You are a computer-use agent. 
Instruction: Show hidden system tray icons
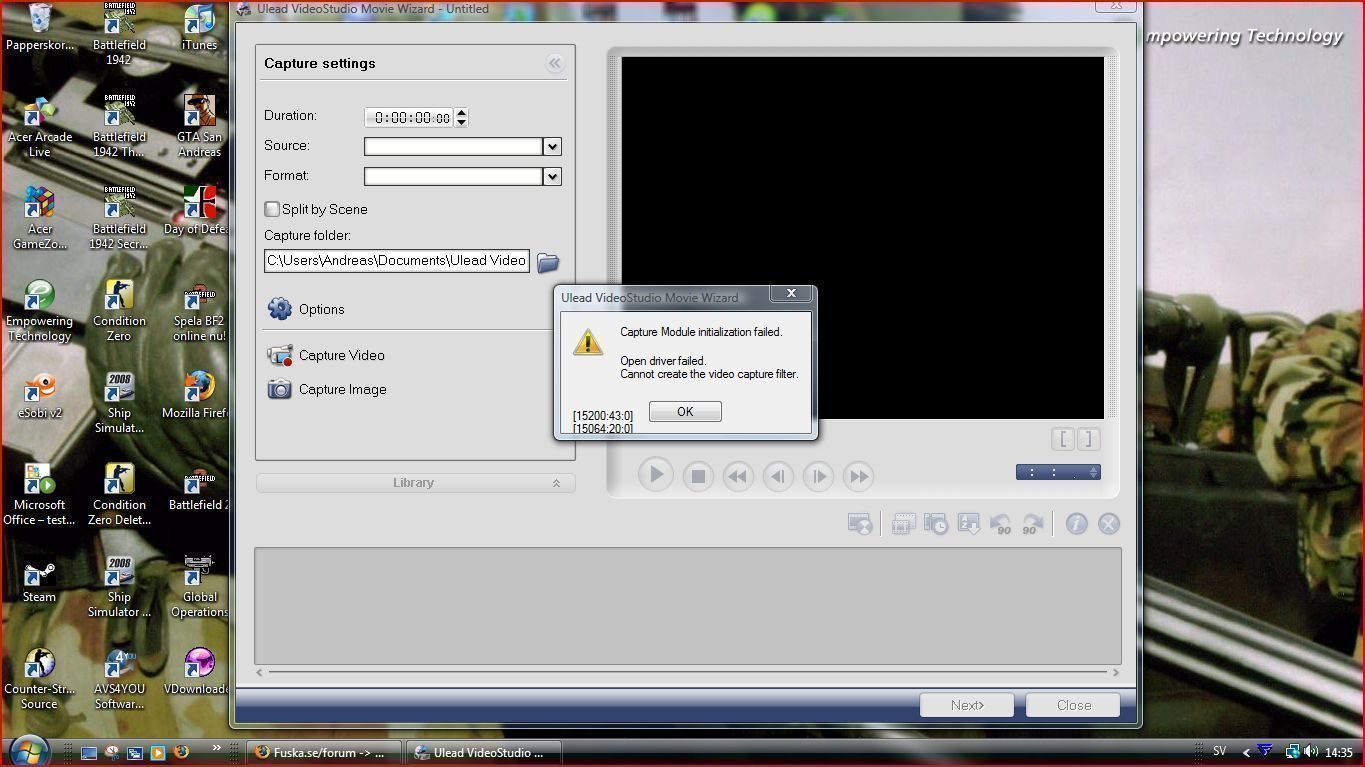pos(1246,752)
